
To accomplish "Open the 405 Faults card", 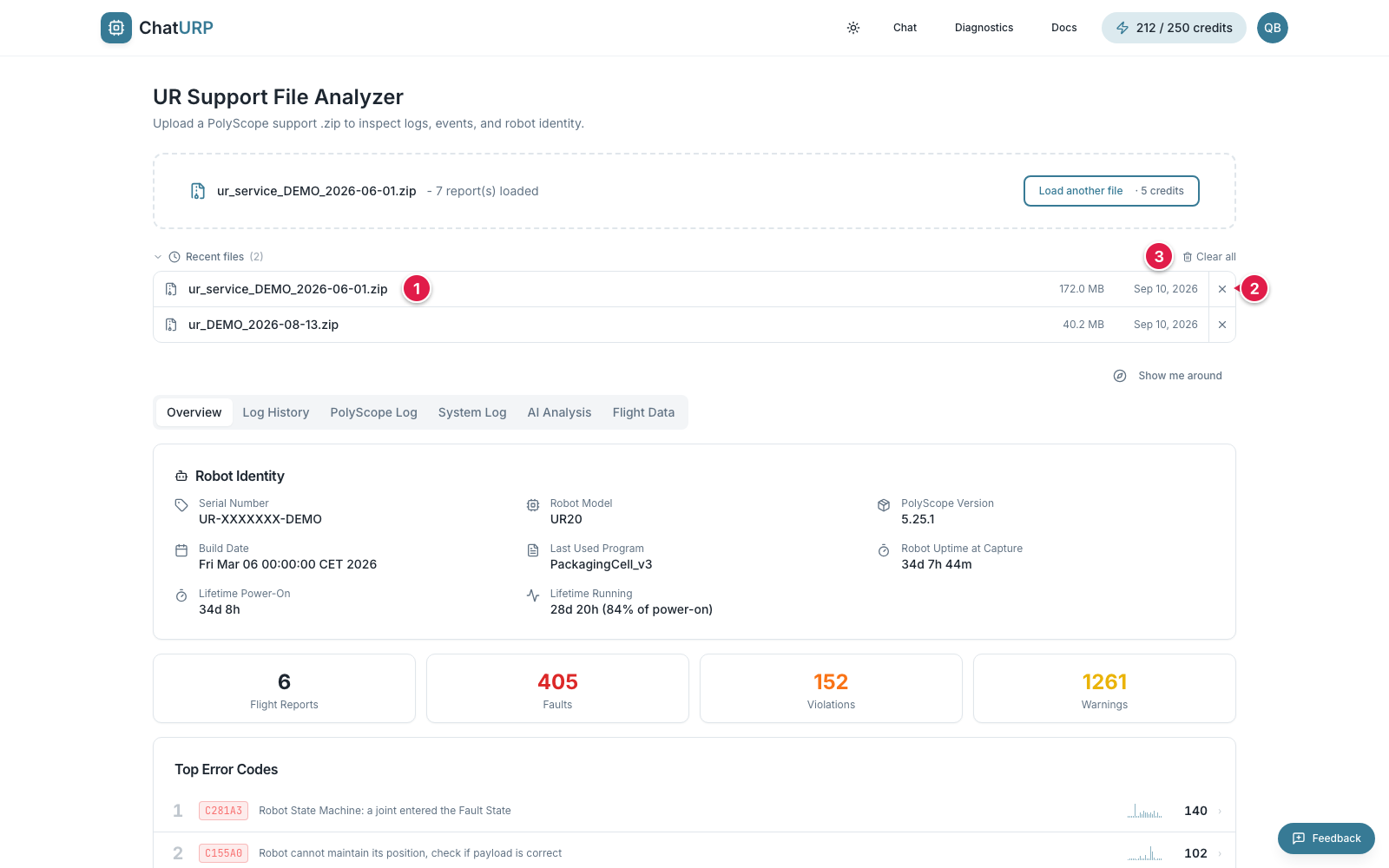I will (x=557, y=688).
